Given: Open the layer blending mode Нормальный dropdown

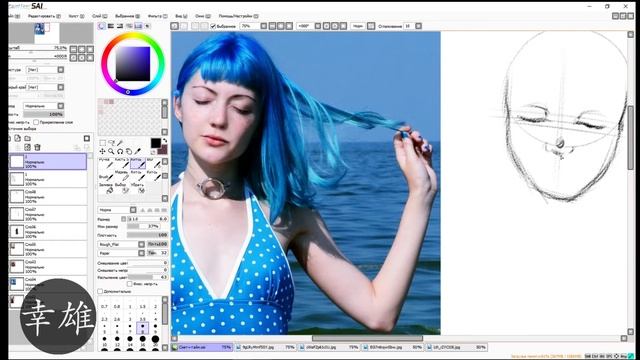Looking at the screenshot, I should click(44, 106).
